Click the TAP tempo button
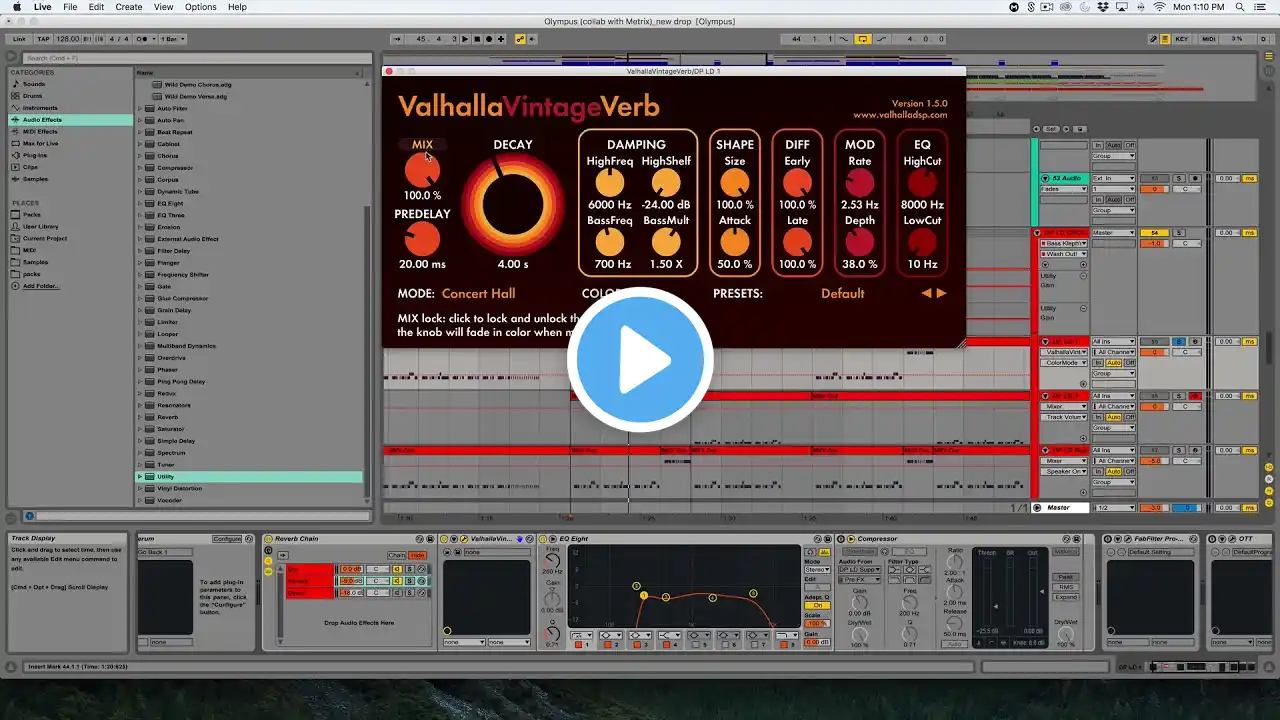 [43, 39]
